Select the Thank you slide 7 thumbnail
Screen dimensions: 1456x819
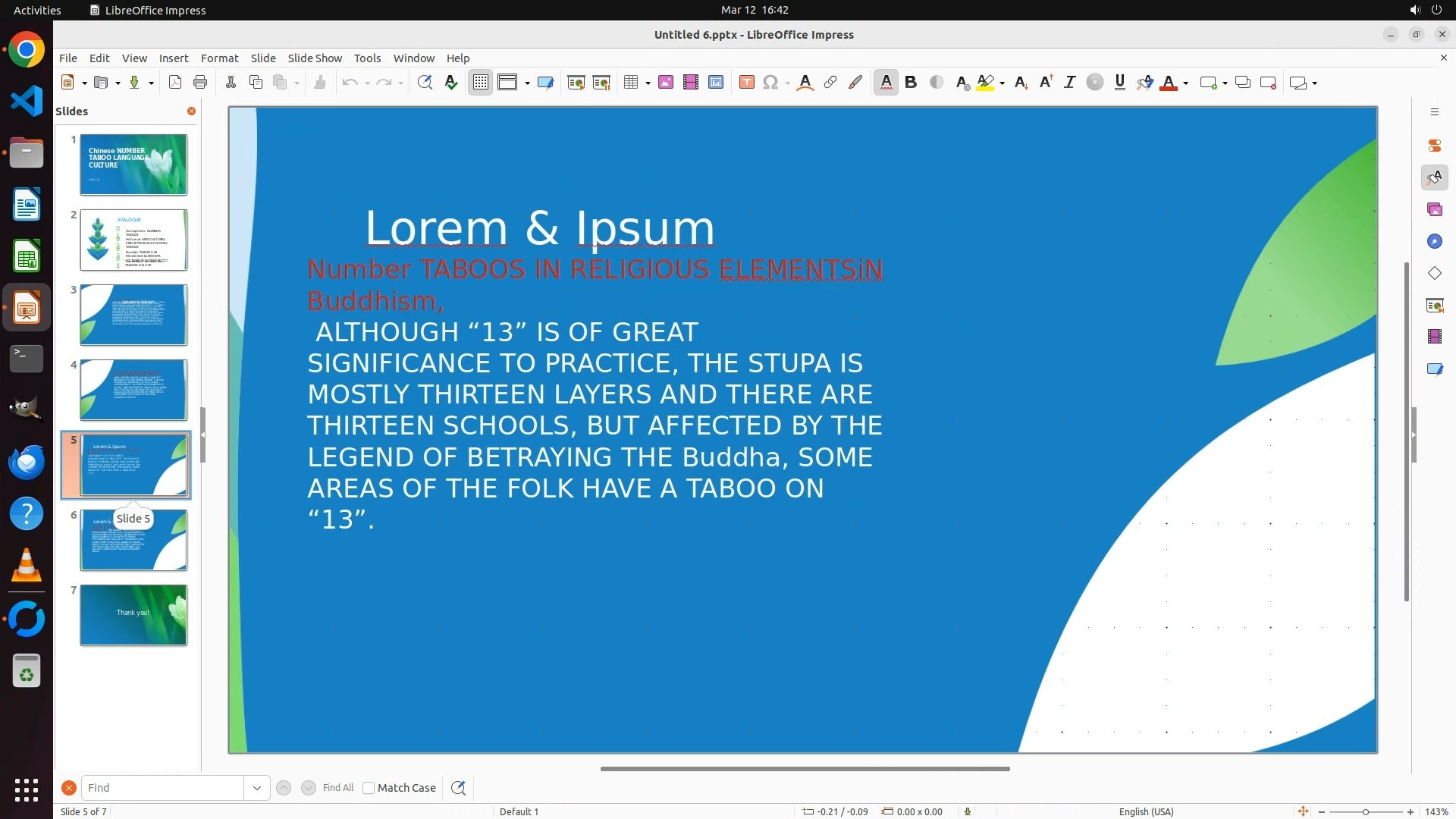point(133,615)
